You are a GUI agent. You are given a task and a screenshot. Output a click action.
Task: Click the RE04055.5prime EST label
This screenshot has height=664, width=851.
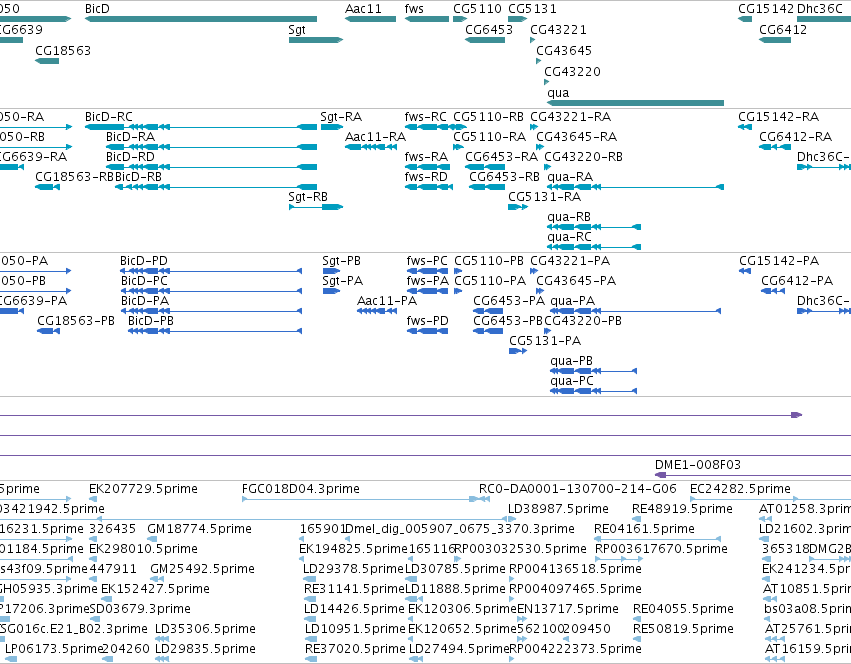(x=683, y=609)
